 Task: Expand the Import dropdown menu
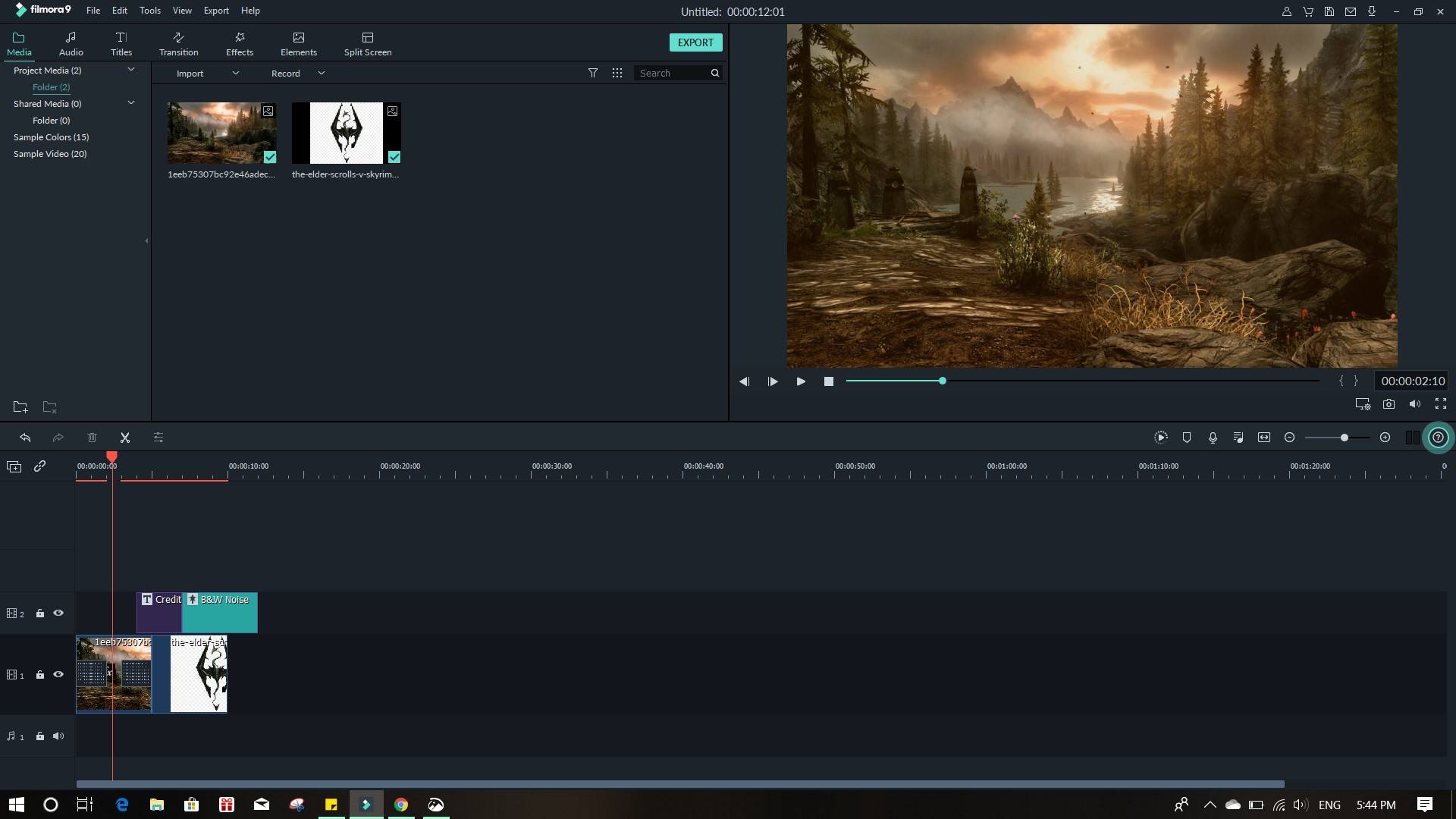click(235, 73)
